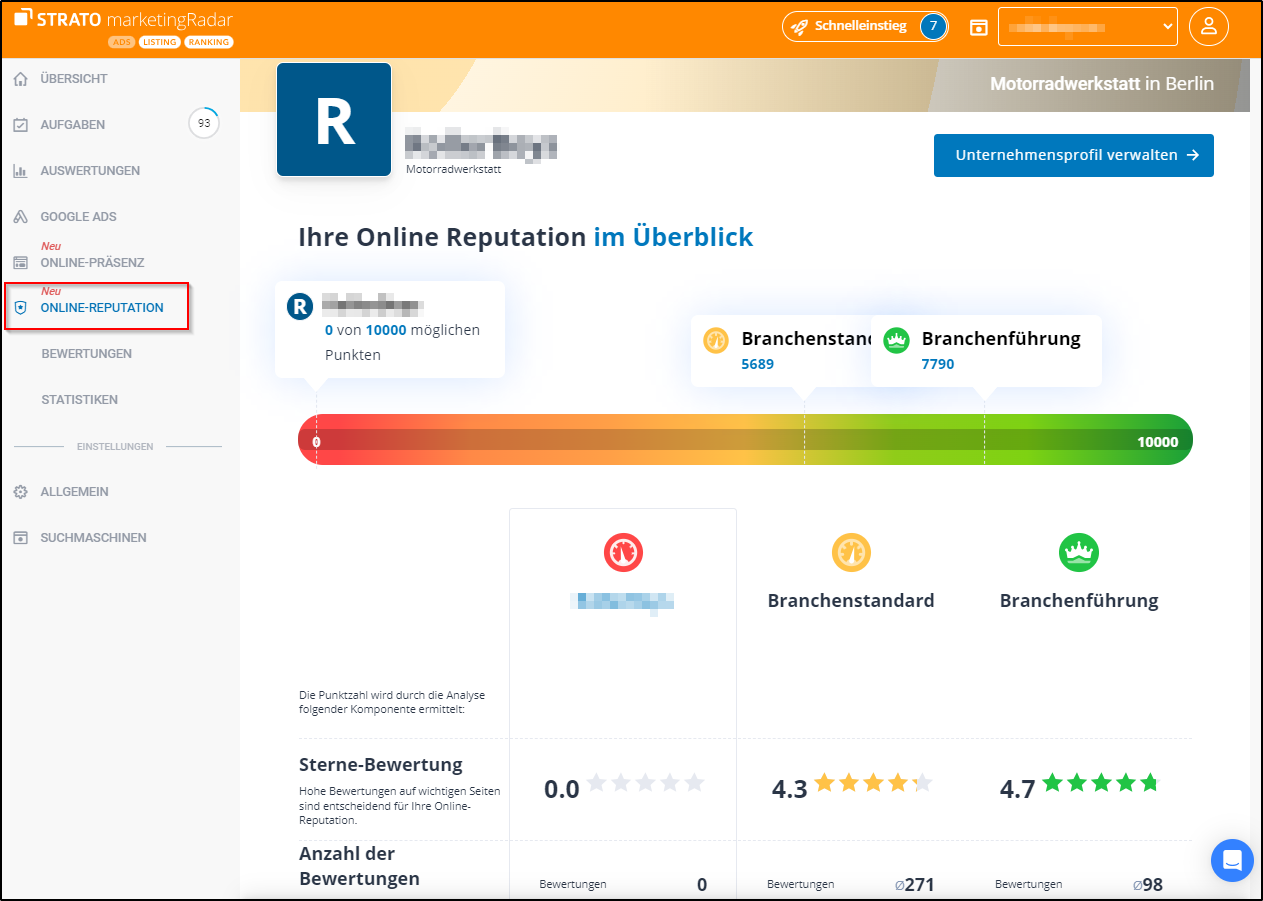1263x901 pixels.
Task: Open the Übersicht home icon
Action: pyautogui.click(x=20, y=78)
